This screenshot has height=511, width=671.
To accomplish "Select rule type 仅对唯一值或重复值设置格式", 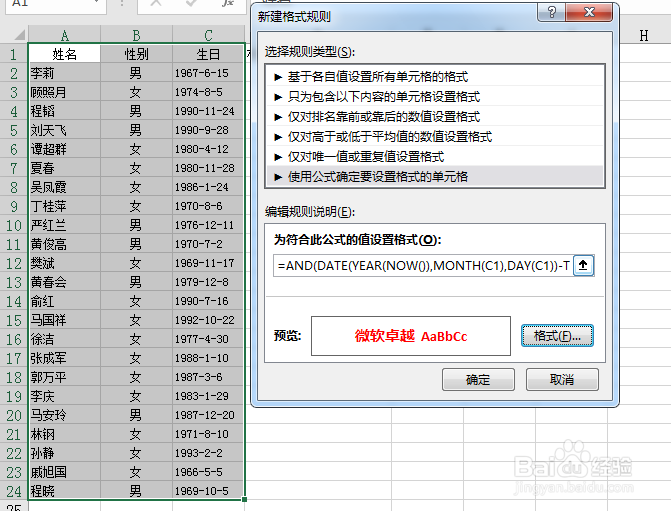I will click(435, 157).
